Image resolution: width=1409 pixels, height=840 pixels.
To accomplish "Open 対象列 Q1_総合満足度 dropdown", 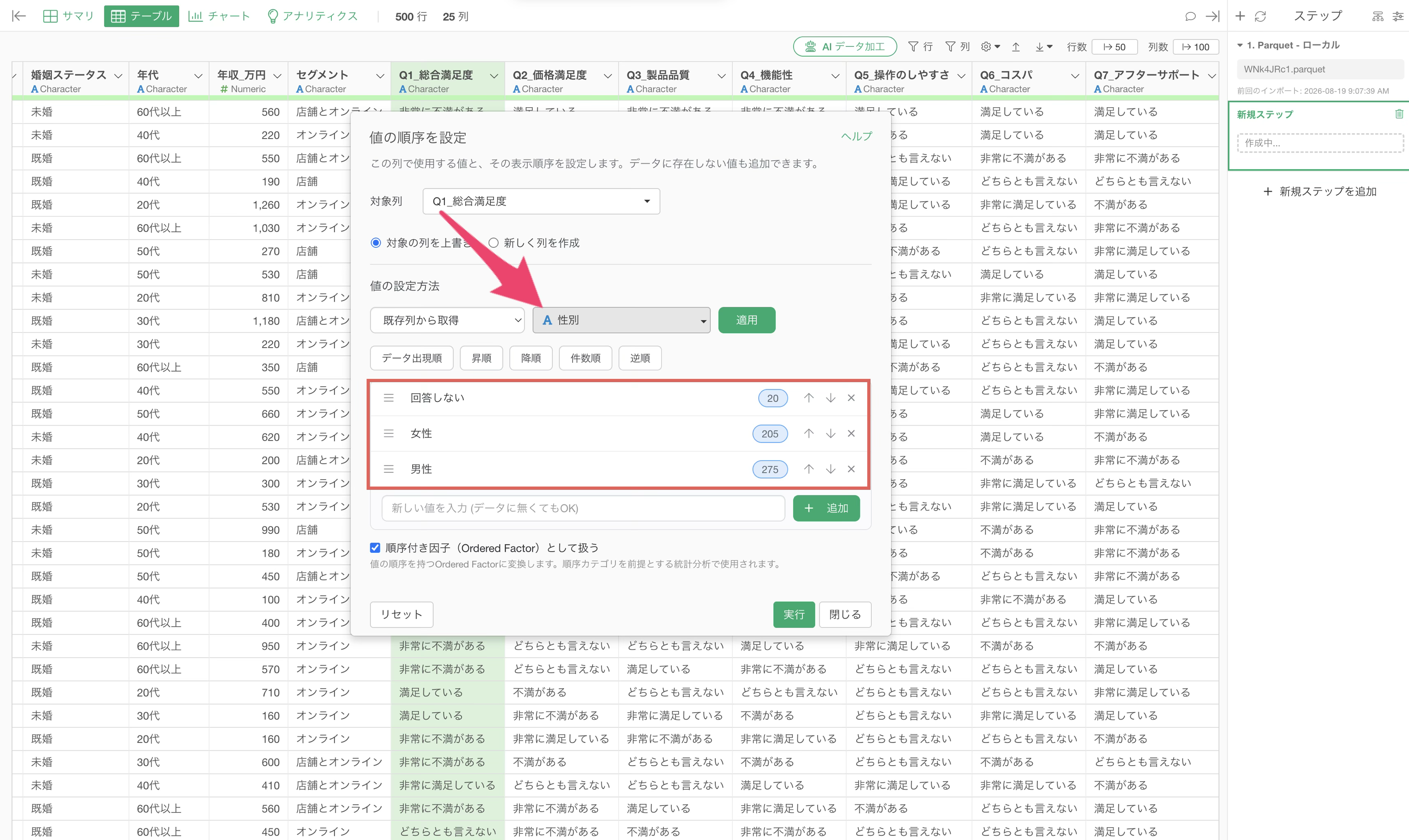I will point(541,201).
